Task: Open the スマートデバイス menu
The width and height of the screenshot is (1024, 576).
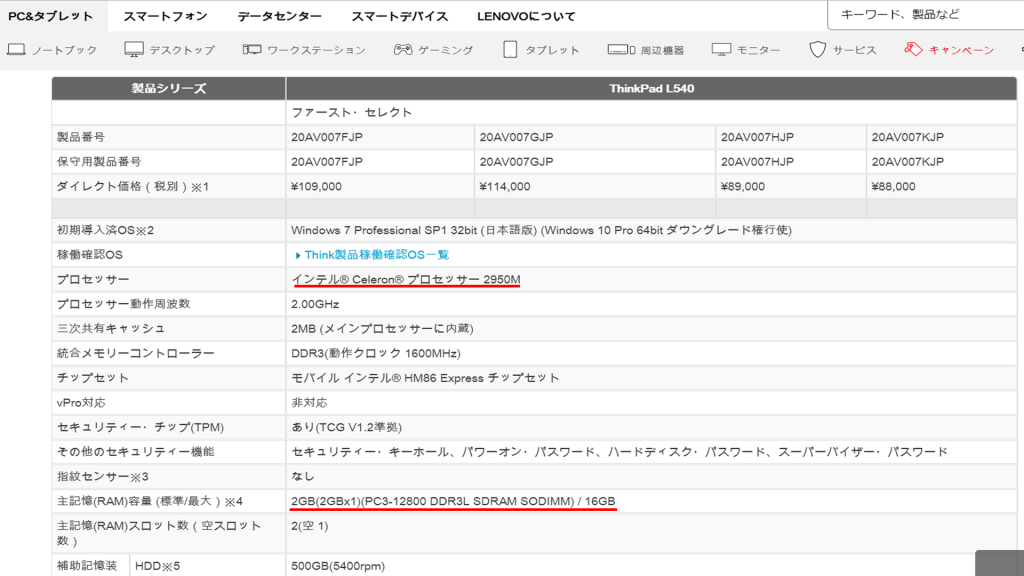Action: pos(399,16)
